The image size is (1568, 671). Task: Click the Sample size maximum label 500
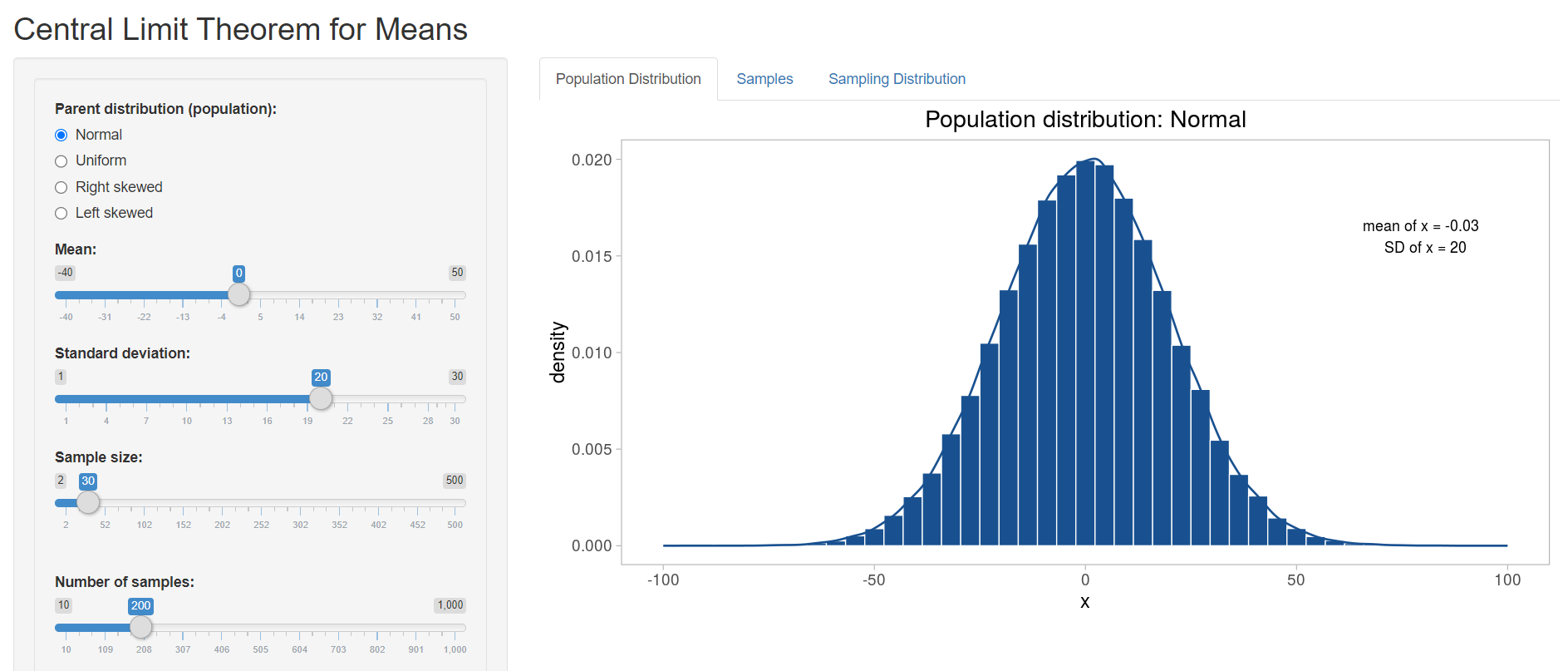[x=455, y=481]
